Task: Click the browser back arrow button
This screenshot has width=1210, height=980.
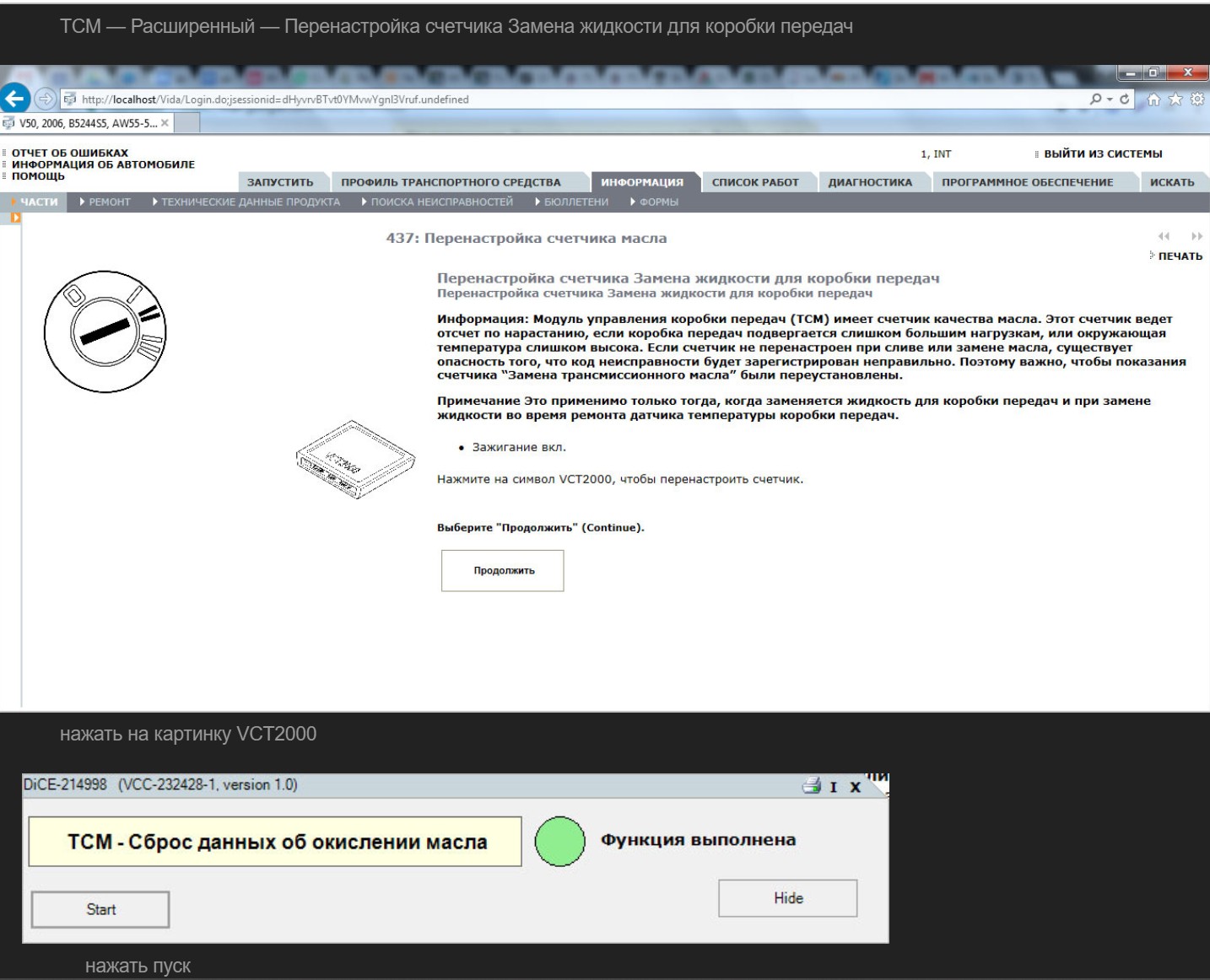Action: click(15, 99)
